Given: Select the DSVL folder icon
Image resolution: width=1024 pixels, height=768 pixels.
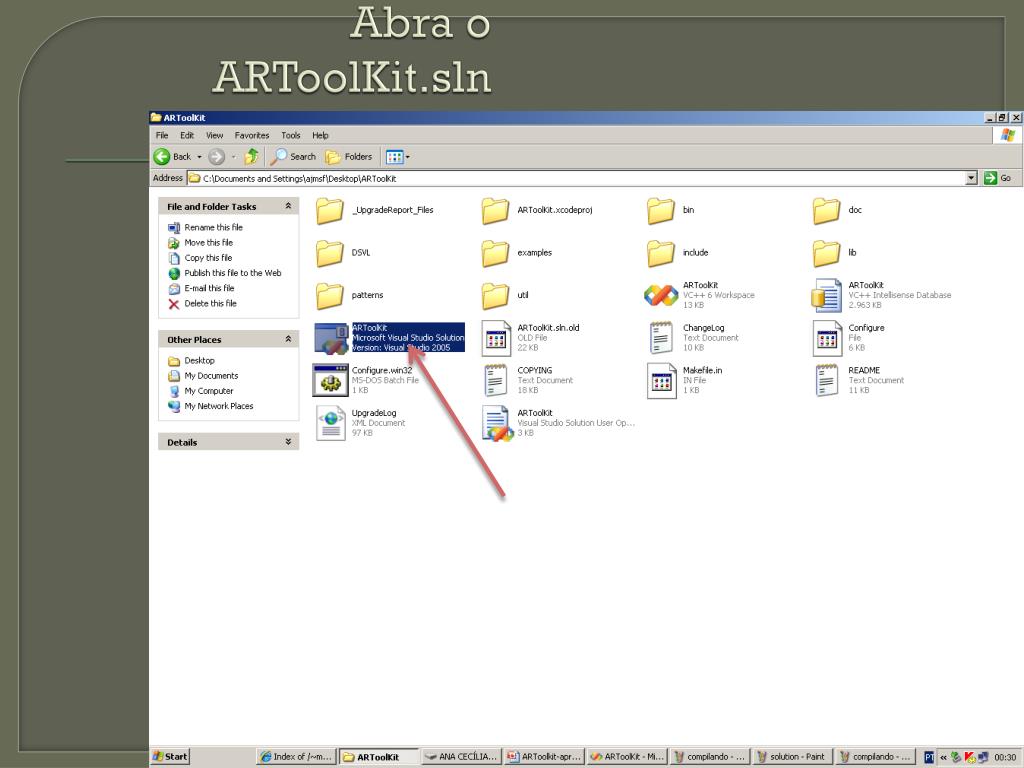Looking at the screenshot, I should coord(330,253).
